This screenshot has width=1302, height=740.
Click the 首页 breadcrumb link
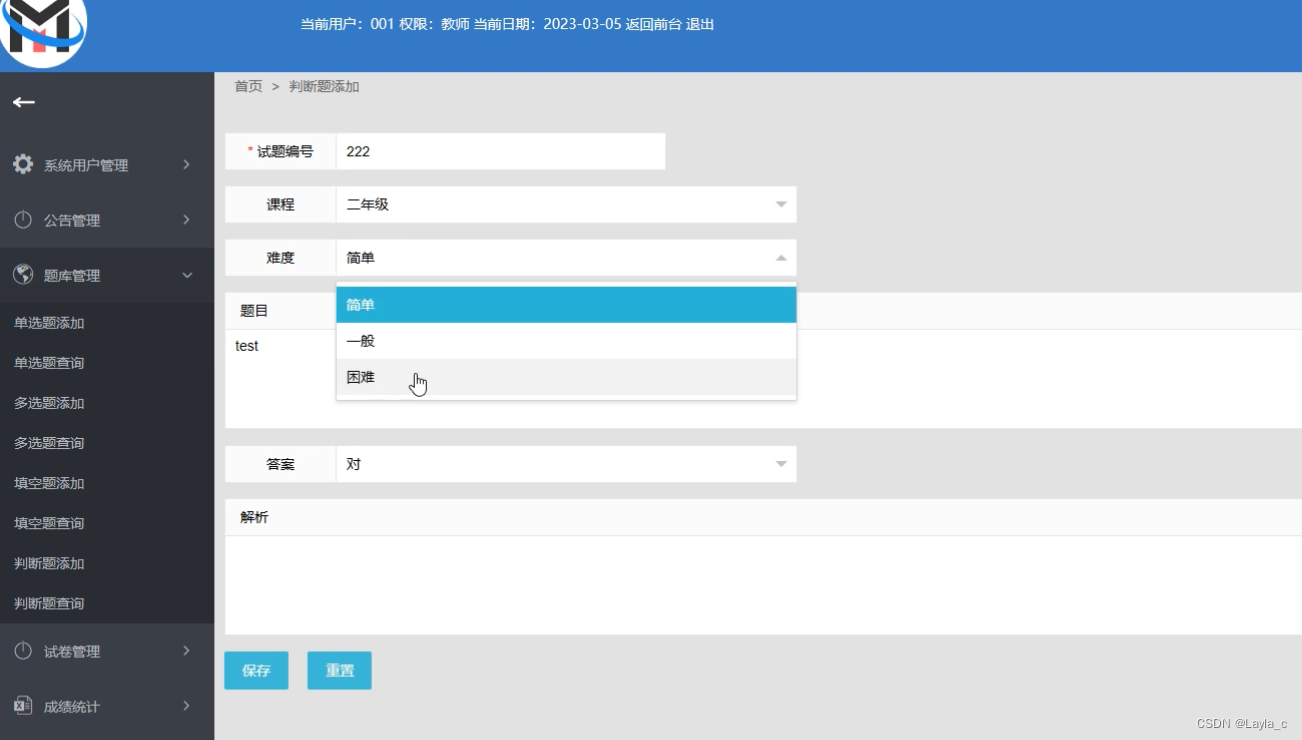(248, 87)
